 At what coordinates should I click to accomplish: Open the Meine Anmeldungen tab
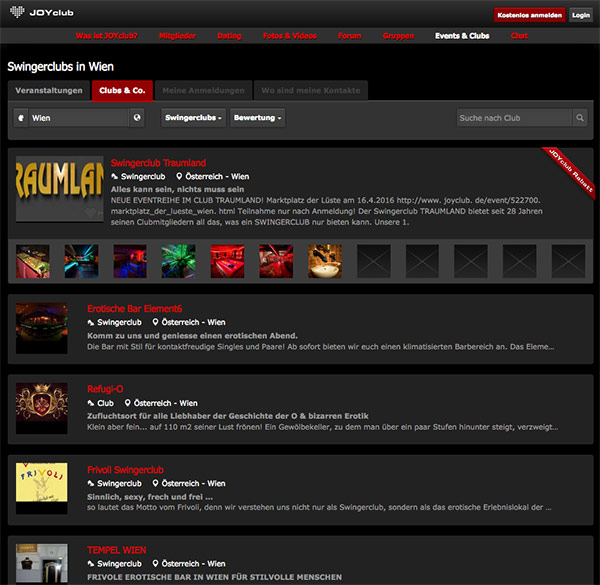point(203,91)
